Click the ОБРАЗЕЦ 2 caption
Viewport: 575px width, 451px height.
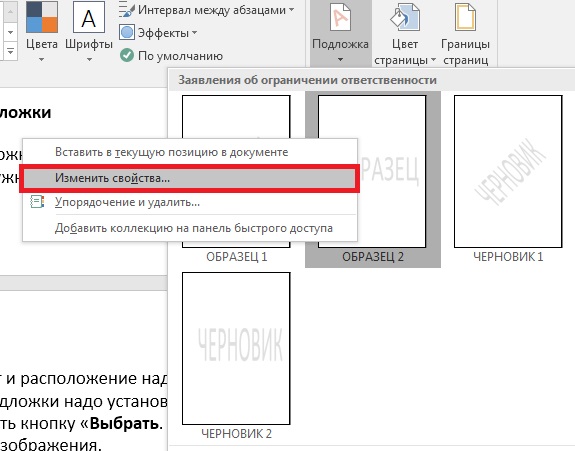point(373,257)
